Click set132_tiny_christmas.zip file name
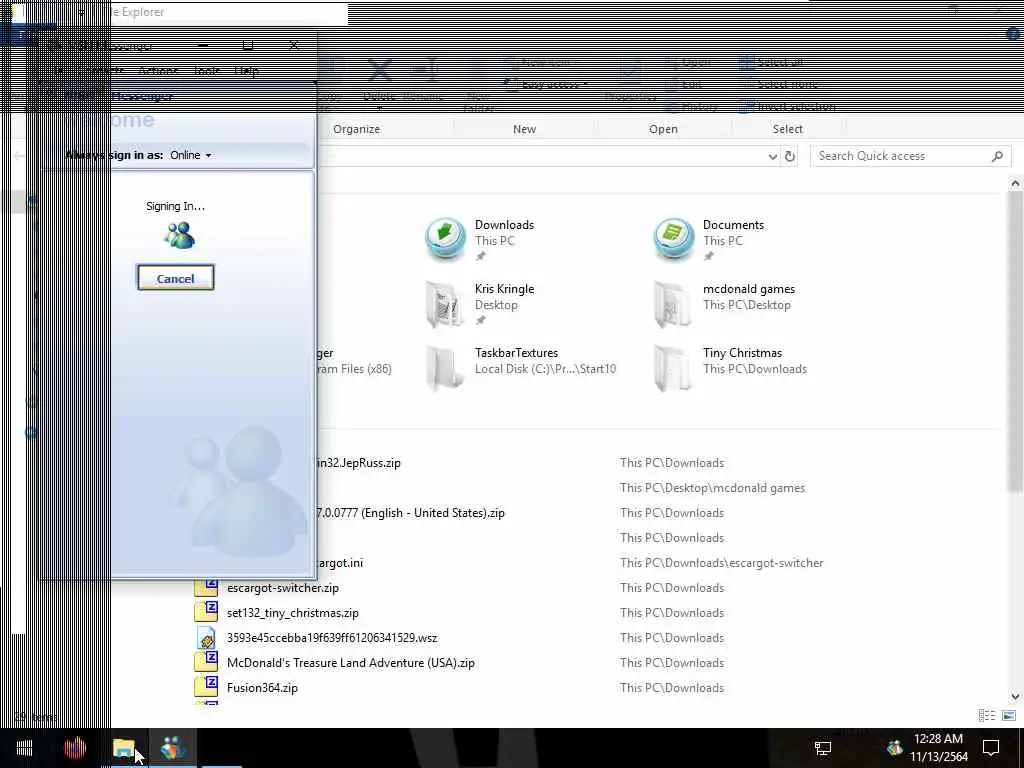This screenshot has height=768, width=1024. coord(293,613)
